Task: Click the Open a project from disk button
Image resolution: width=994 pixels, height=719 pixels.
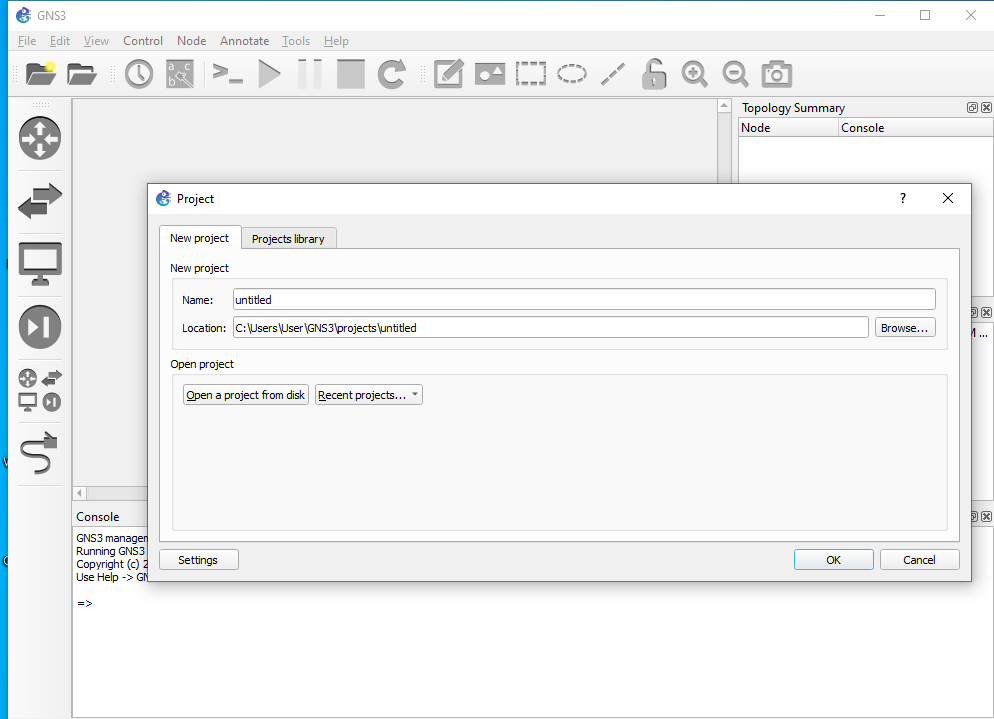Action: 245,394
